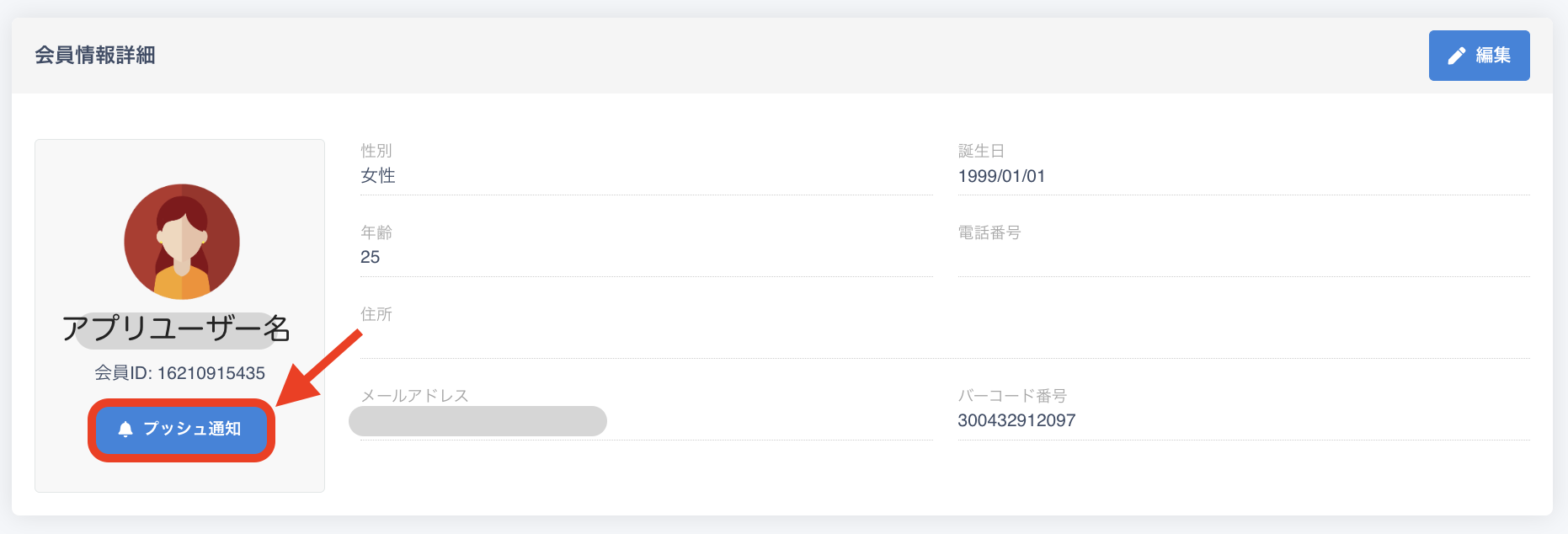Click the メールアドレス field label
The width and height of the screenshot is (1568, 534).
(x=414, y=396)
